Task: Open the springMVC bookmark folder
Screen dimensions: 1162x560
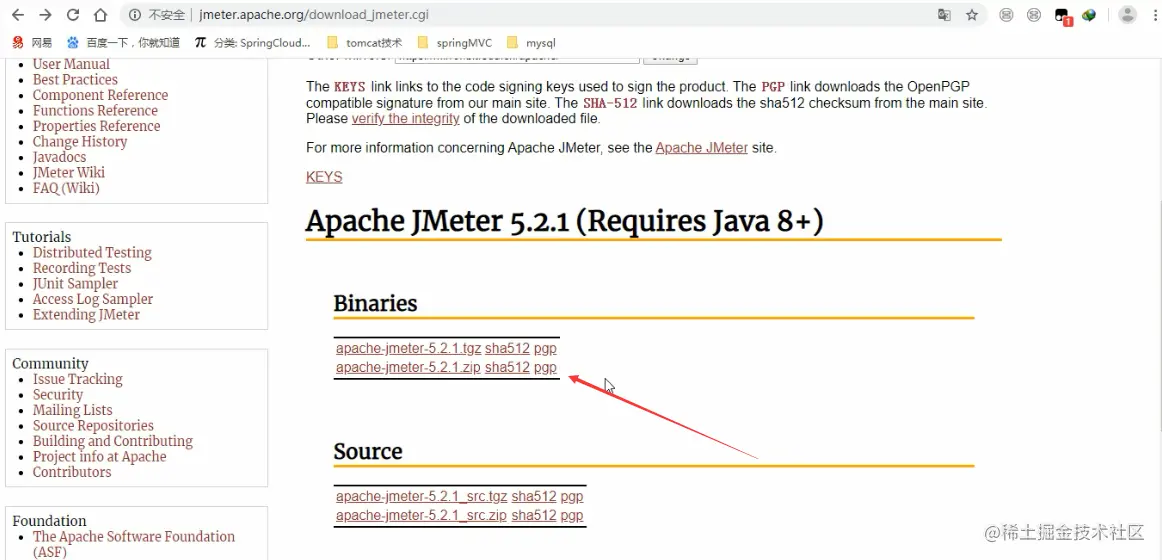Action: 454,43
